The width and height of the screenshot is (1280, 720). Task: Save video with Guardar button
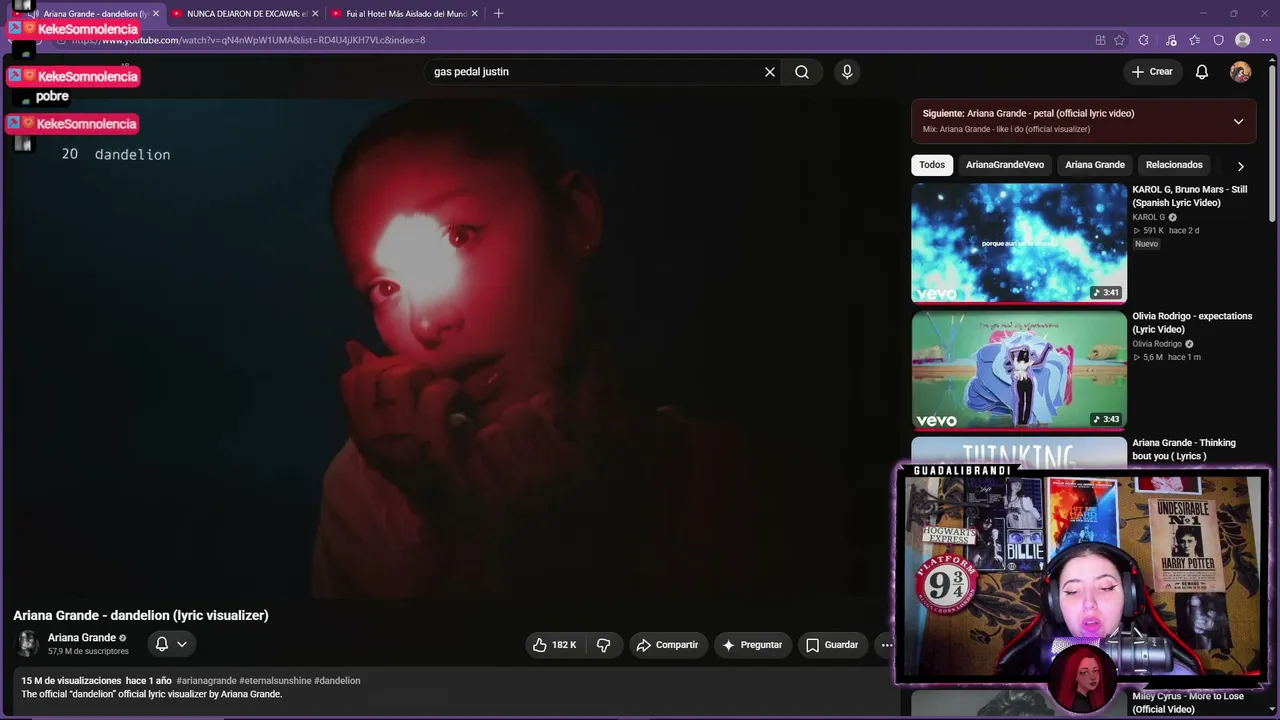832,645
